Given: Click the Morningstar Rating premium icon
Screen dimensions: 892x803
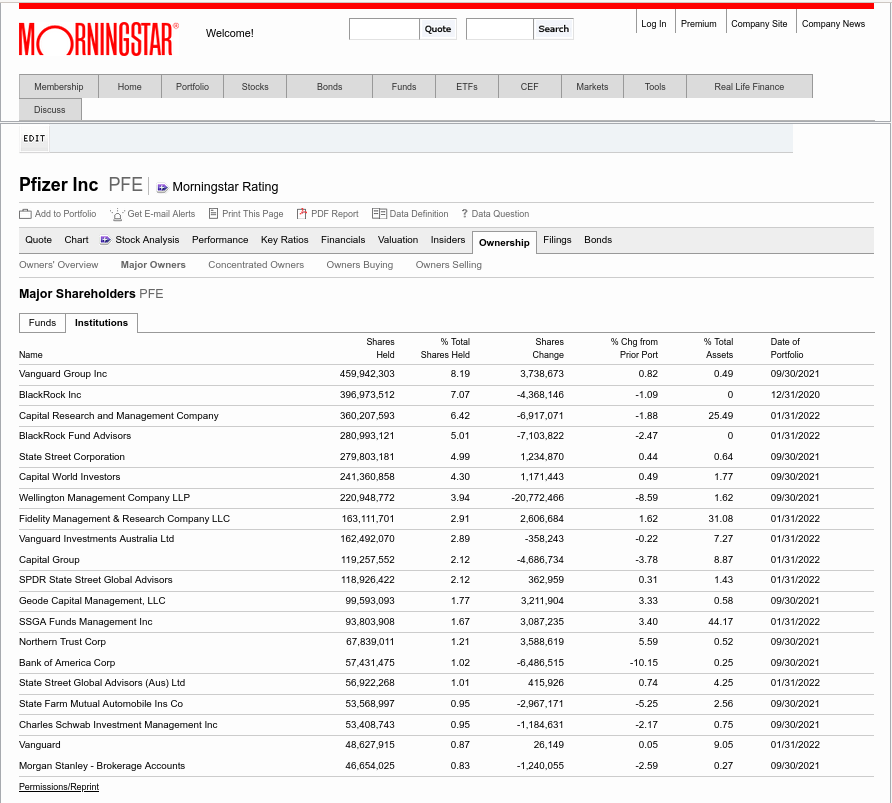Looking at the screenshot, I should click(162, 187).
